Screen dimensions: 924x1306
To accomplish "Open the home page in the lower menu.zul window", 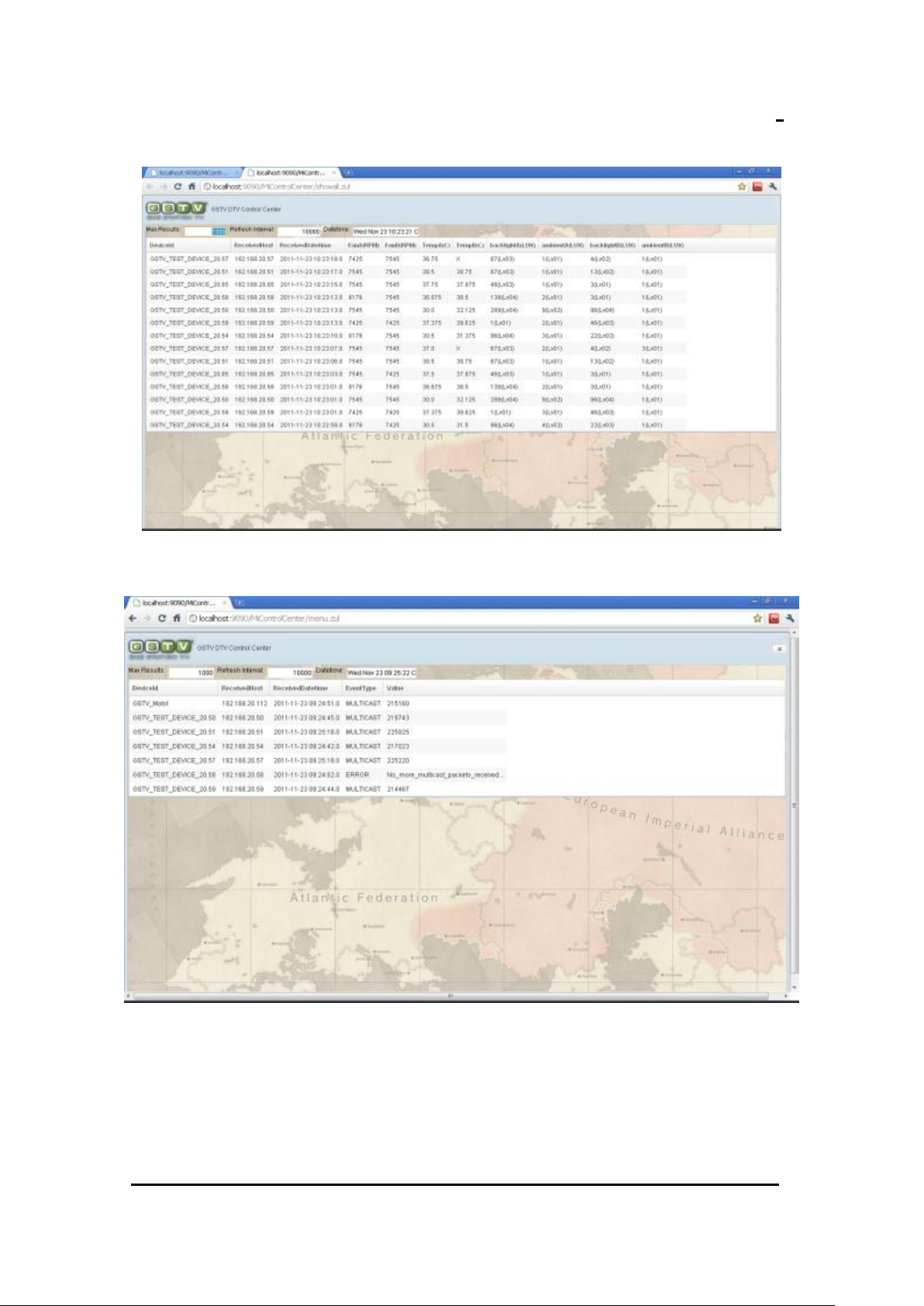I will (x=177, y=619).
